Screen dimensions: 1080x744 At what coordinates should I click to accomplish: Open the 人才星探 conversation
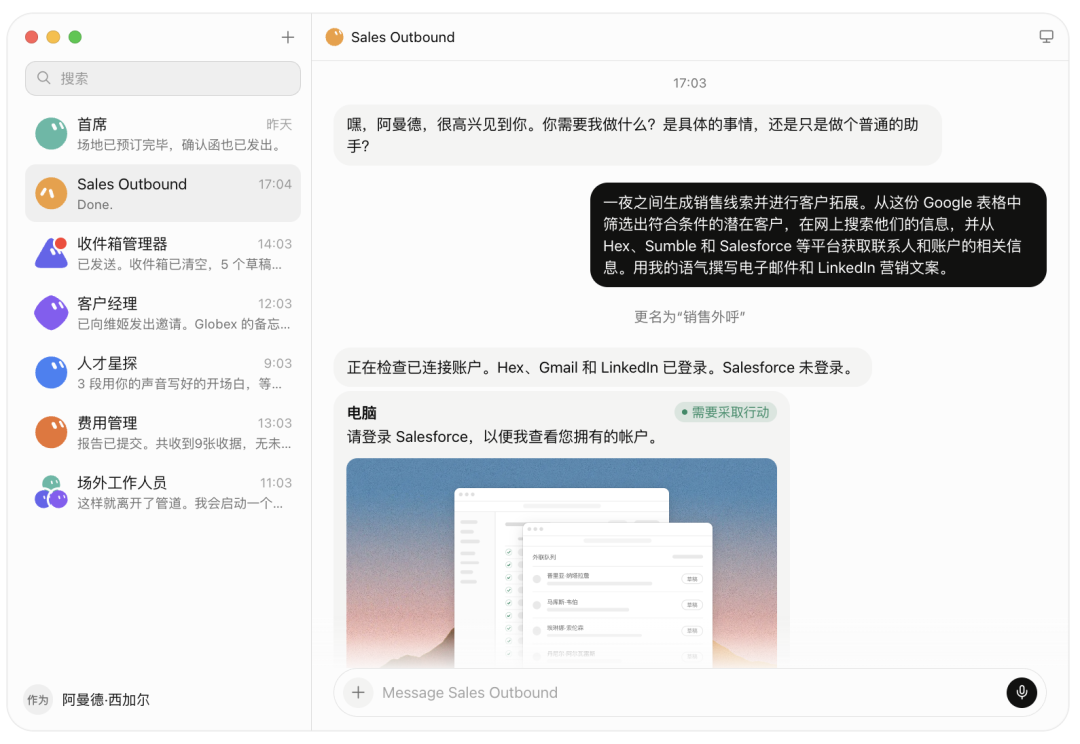coord(163,373)
